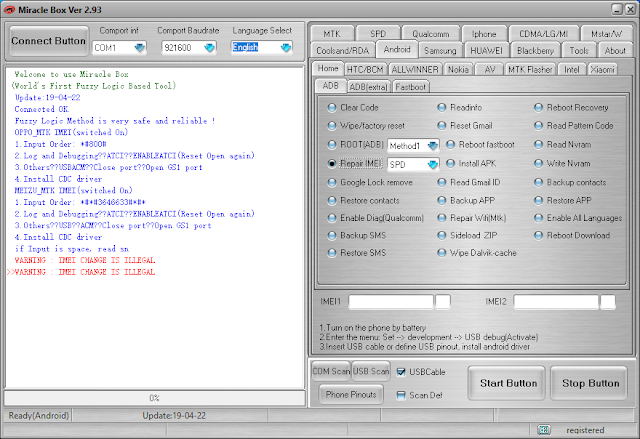Screen dimensions: 640x439
Task: Select the Reset Gmail radio option
Action: pos(442,126)
